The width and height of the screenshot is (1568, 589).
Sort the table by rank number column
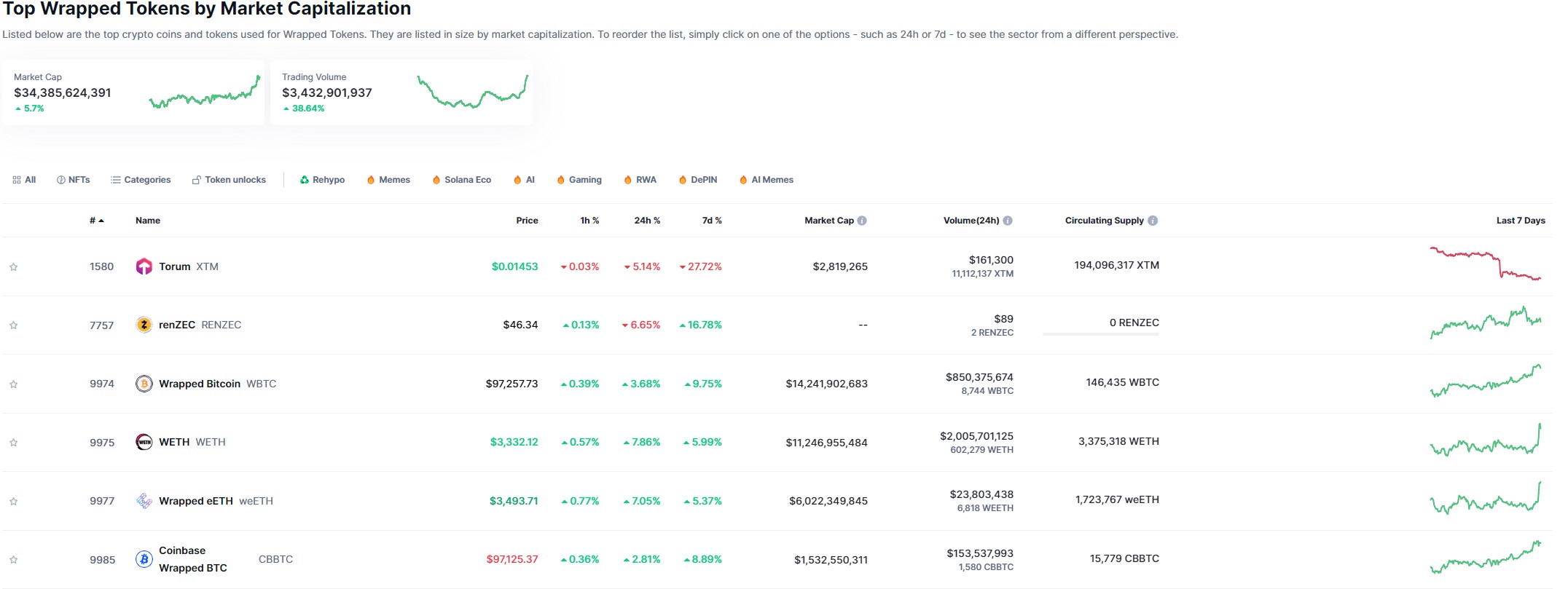(96, 221)
